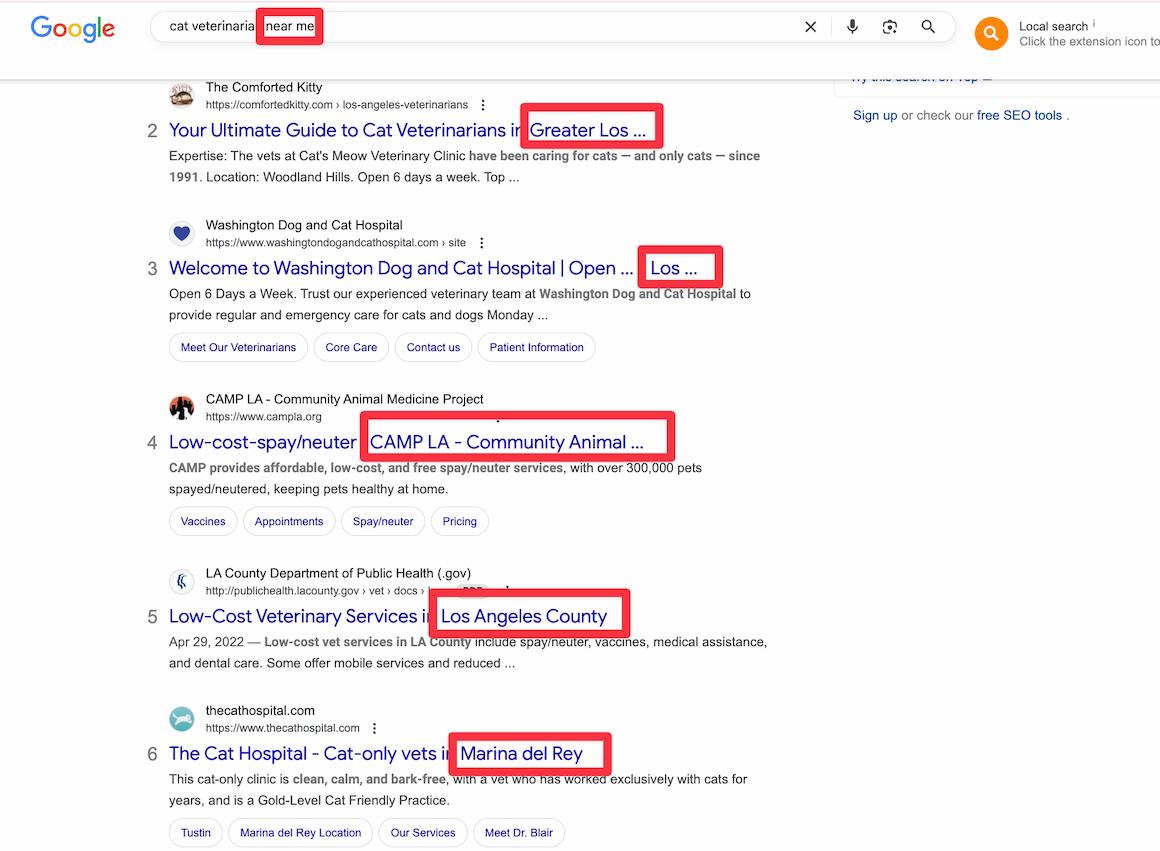Click the washingtondogandcathospital.com URL text

pyautogui.click(x=336, y=243)
